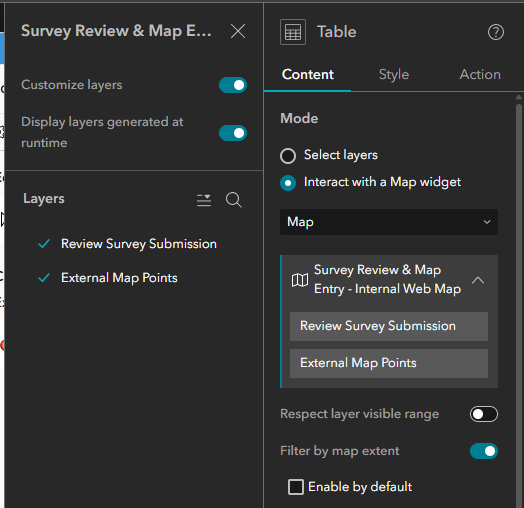Click the Layers search magnifier icon
This screenshot has width=524, height=508.
(234, 200)
